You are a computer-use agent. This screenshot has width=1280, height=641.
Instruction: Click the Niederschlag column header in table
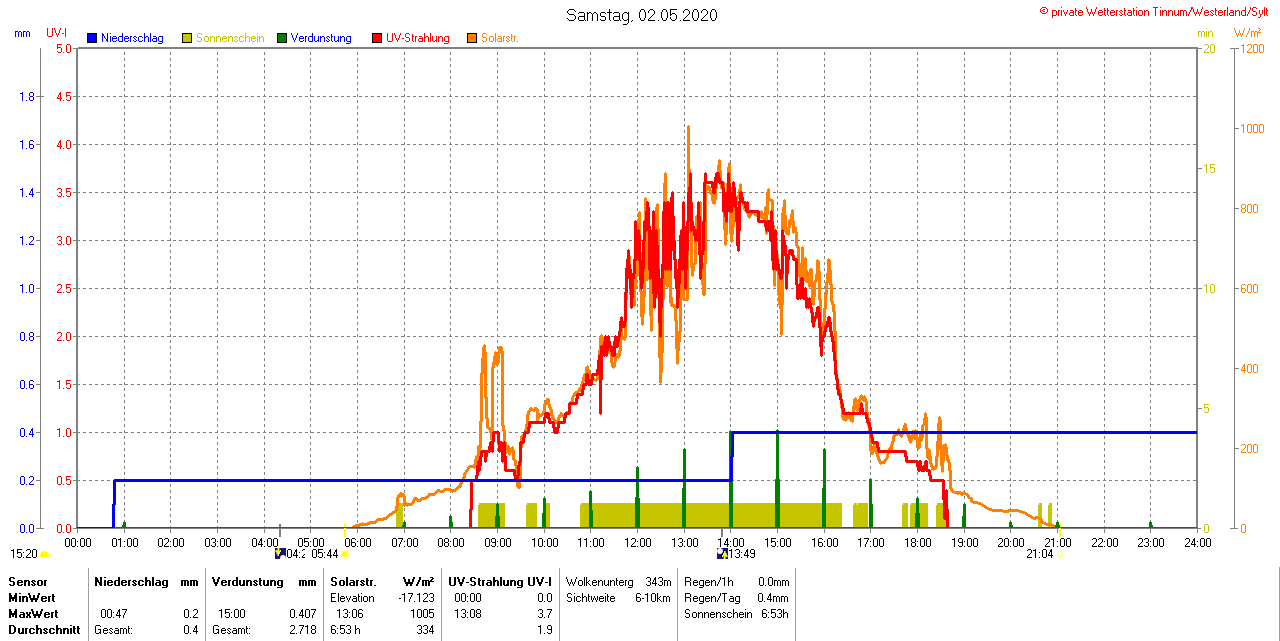[132, 581]
